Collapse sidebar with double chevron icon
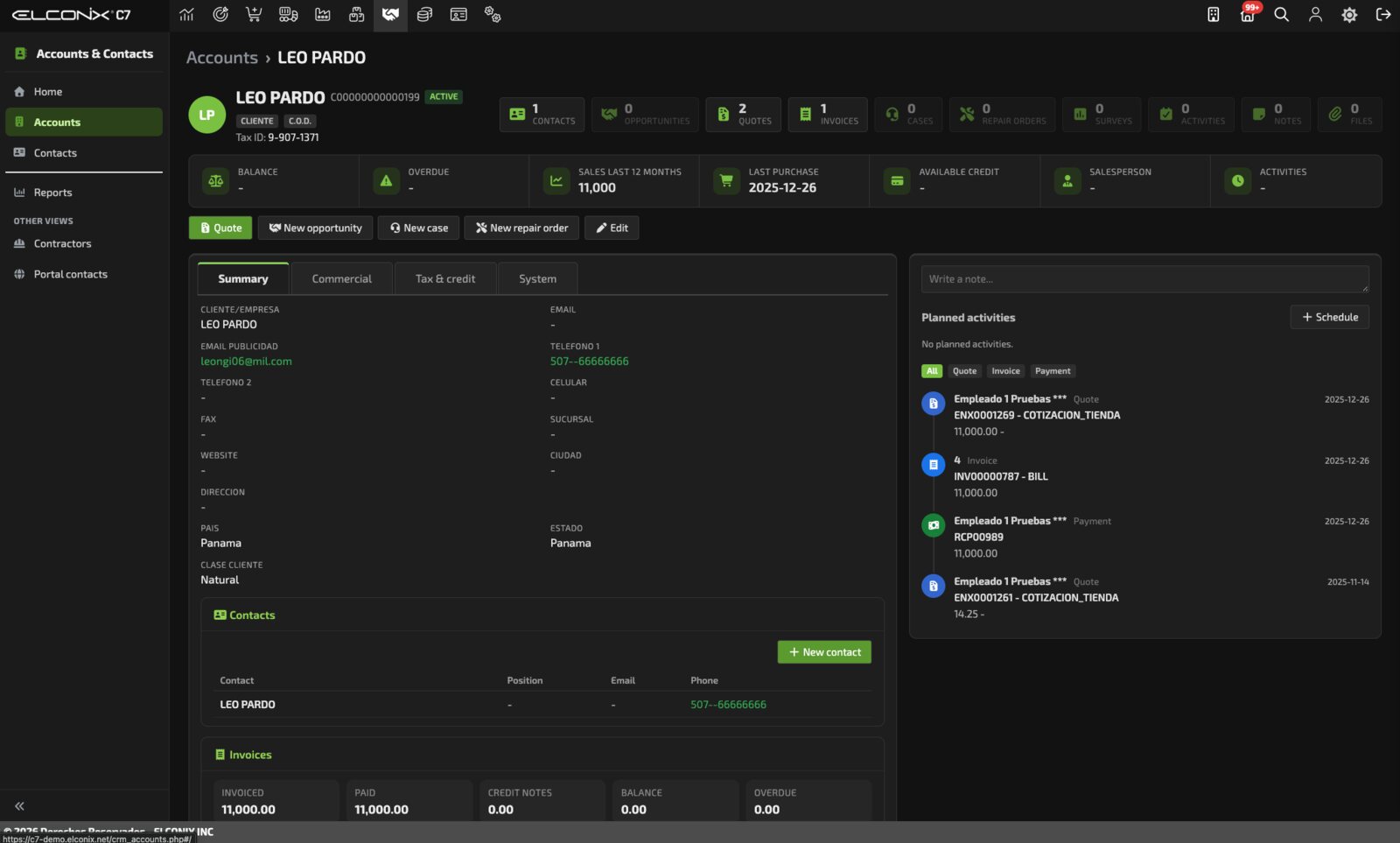This screenshot has width=1400, height=843. (x=19, y=806)
